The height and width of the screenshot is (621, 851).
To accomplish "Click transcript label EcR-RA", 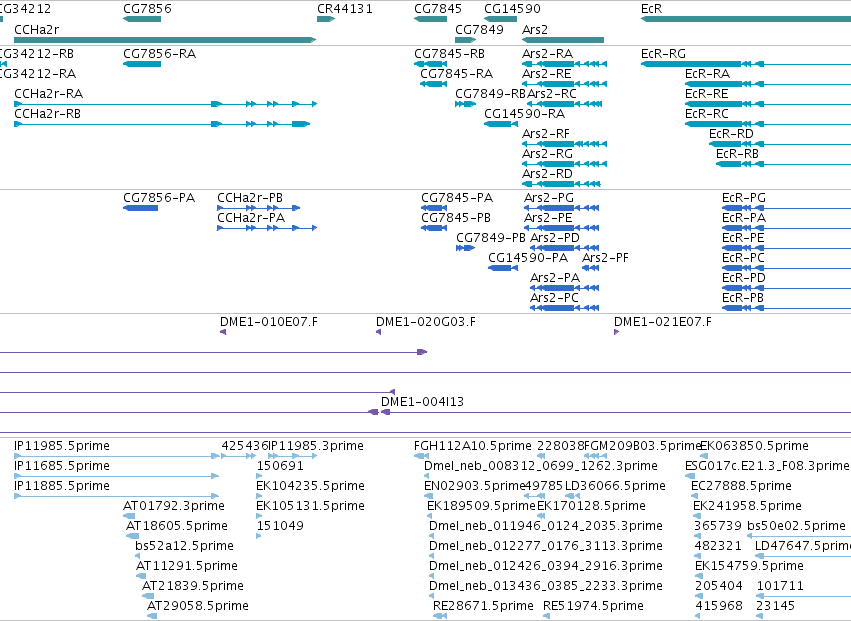I will [x=707, y=74].
